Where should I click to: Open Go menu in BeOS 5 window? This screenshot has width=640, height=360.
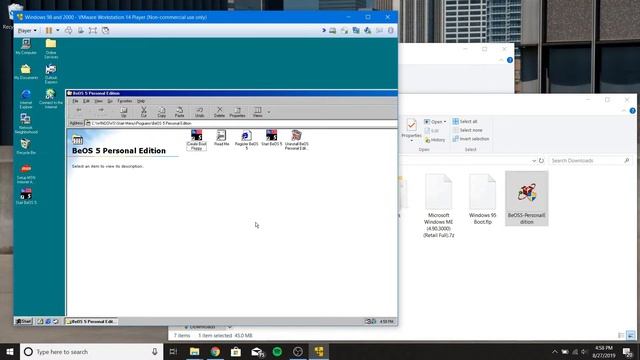pyautogui.click(x=110, y=101)
